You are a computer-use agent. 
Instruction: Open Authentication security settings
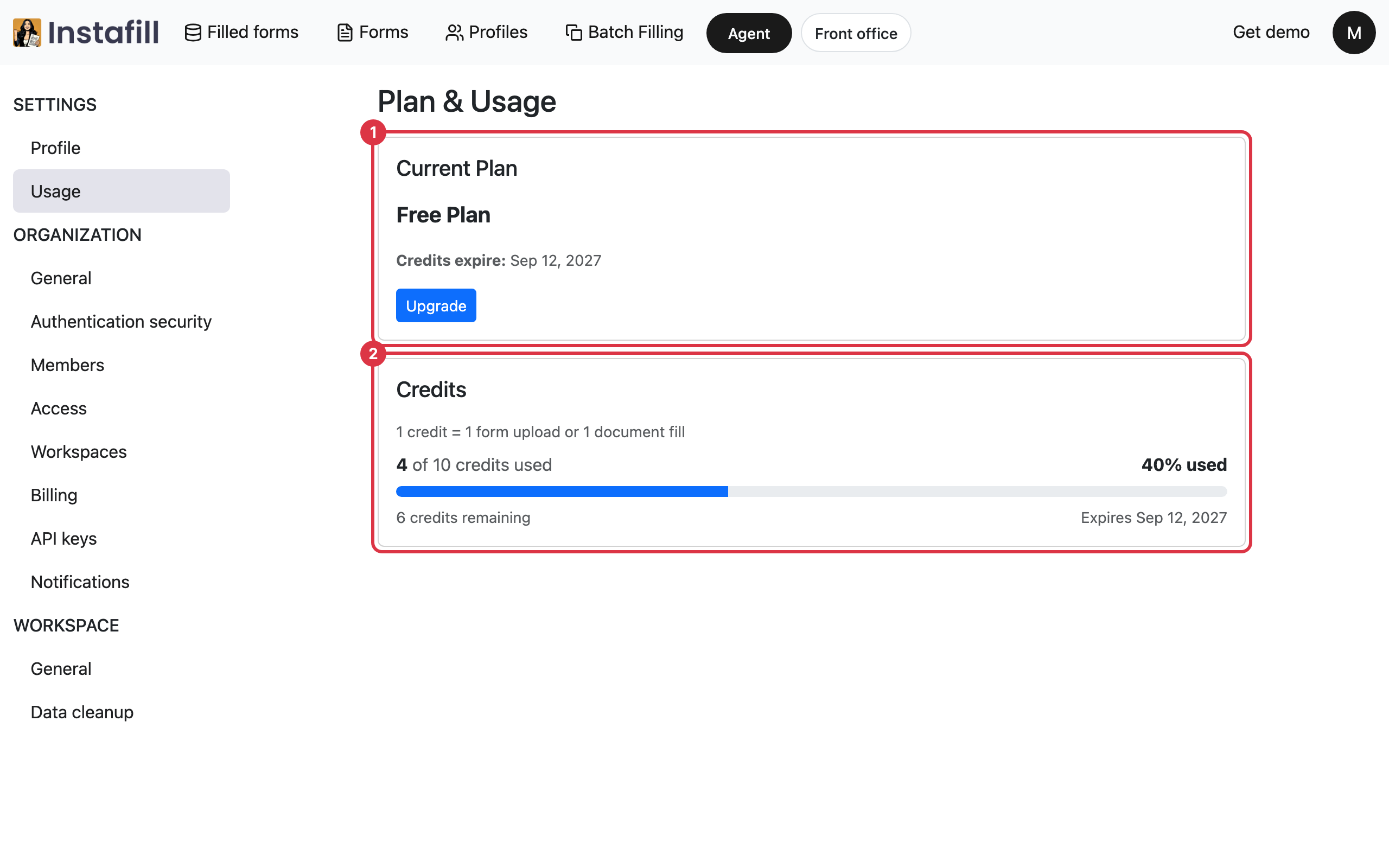[121, 322]
